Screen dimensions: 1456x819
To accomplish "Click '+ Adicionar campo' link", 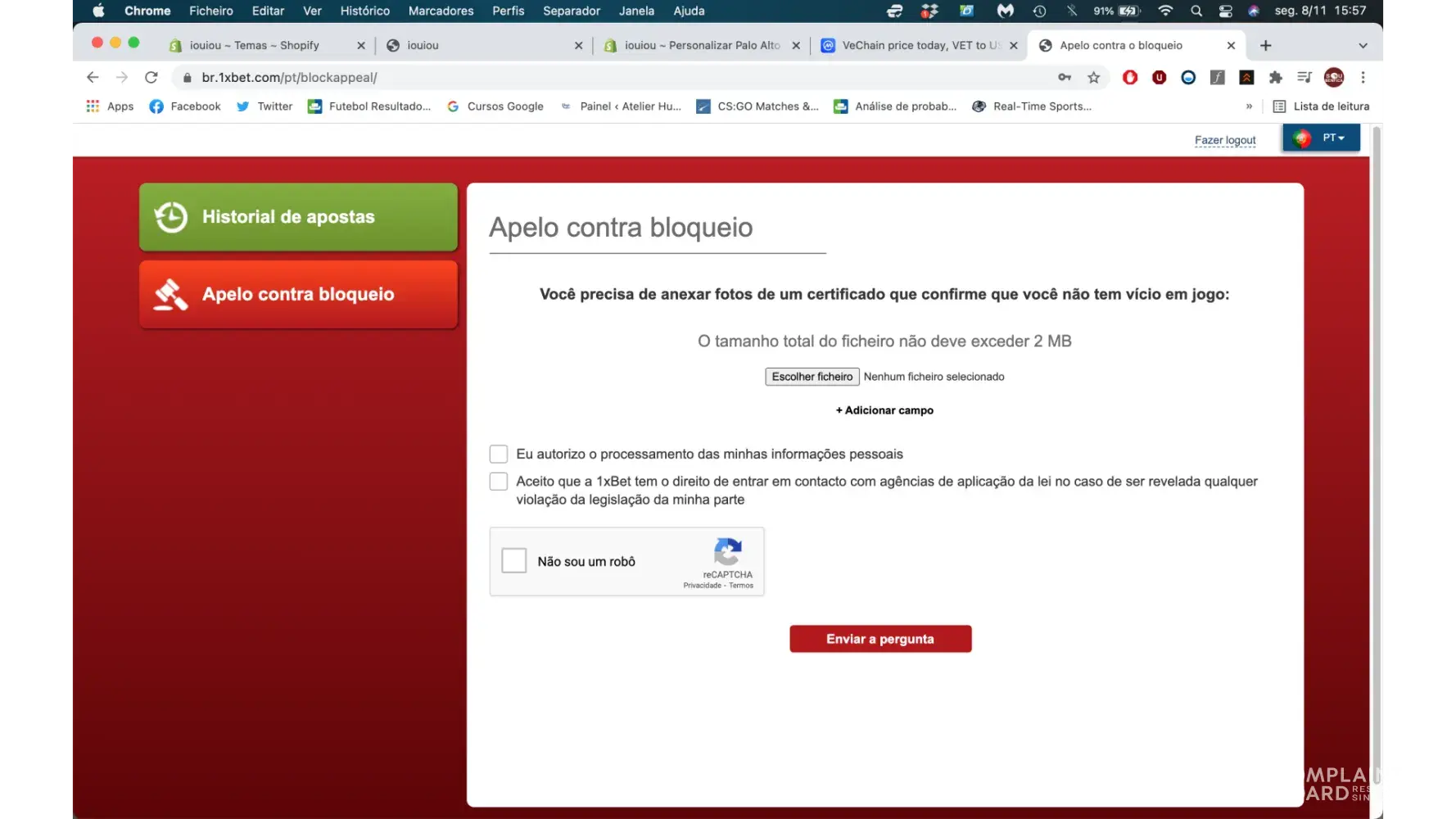I will 884,410.
